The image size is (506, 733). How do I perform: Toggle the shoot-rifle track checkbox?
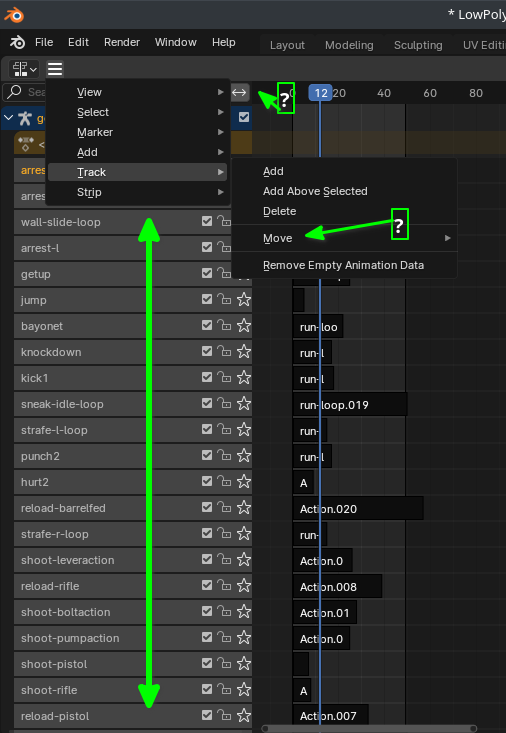click(207, 689)
